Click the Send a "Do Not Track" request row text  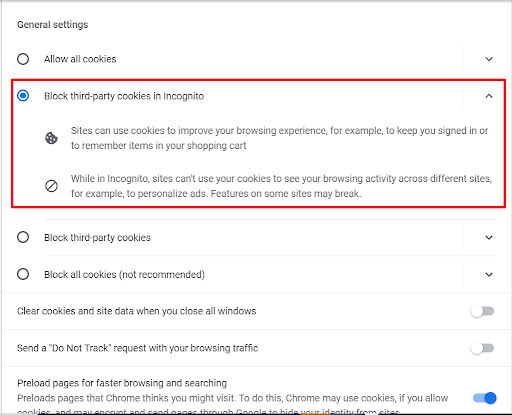138,348
